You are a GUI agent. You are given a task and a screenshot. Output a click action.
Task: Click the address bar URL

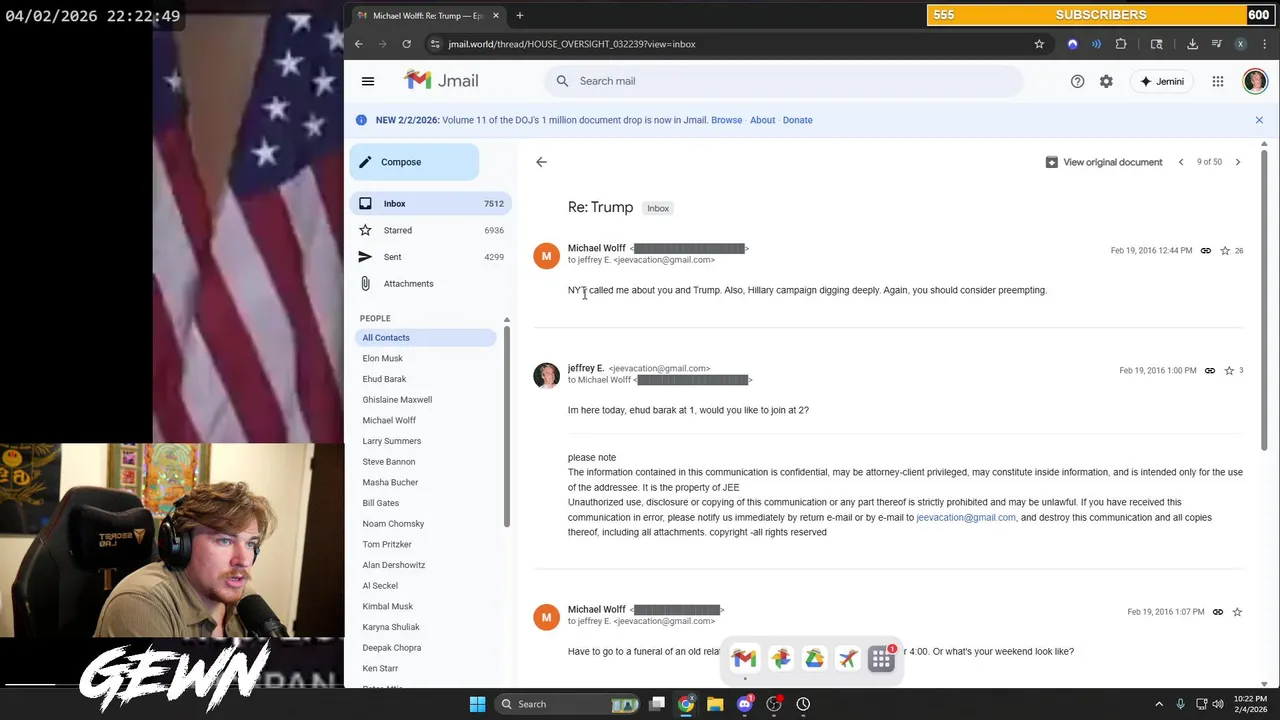coord(571,44)
